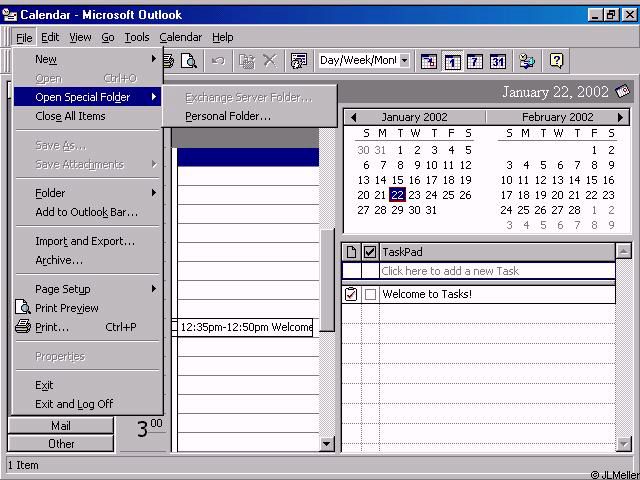Click the Undo toolbar icon
This screenshot has width=640, height=480.
pyautogui.click(x=218, y=61)
